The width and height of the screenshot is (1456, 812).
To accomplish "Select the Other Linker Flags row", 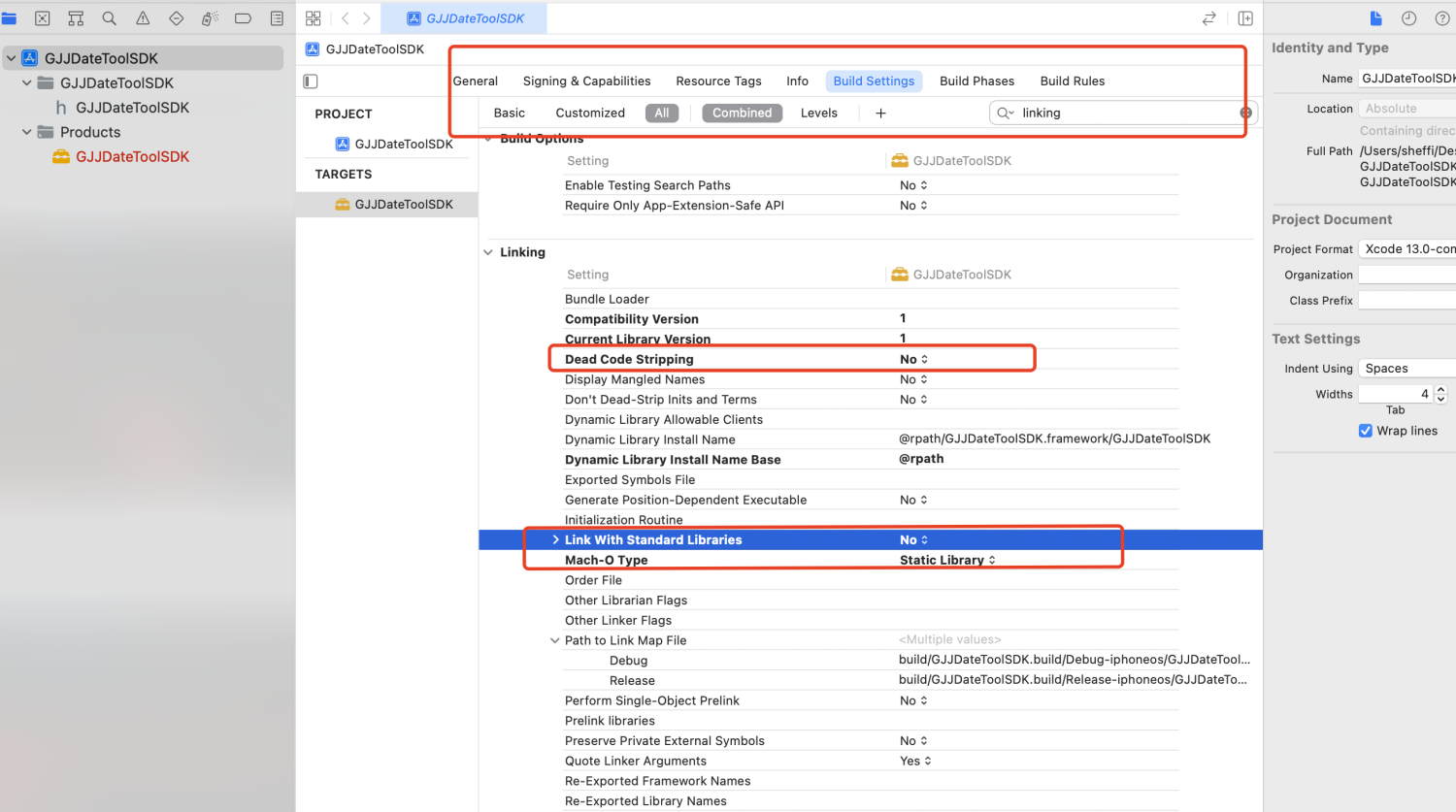I will pyautogui.click(x=871, y=621).
